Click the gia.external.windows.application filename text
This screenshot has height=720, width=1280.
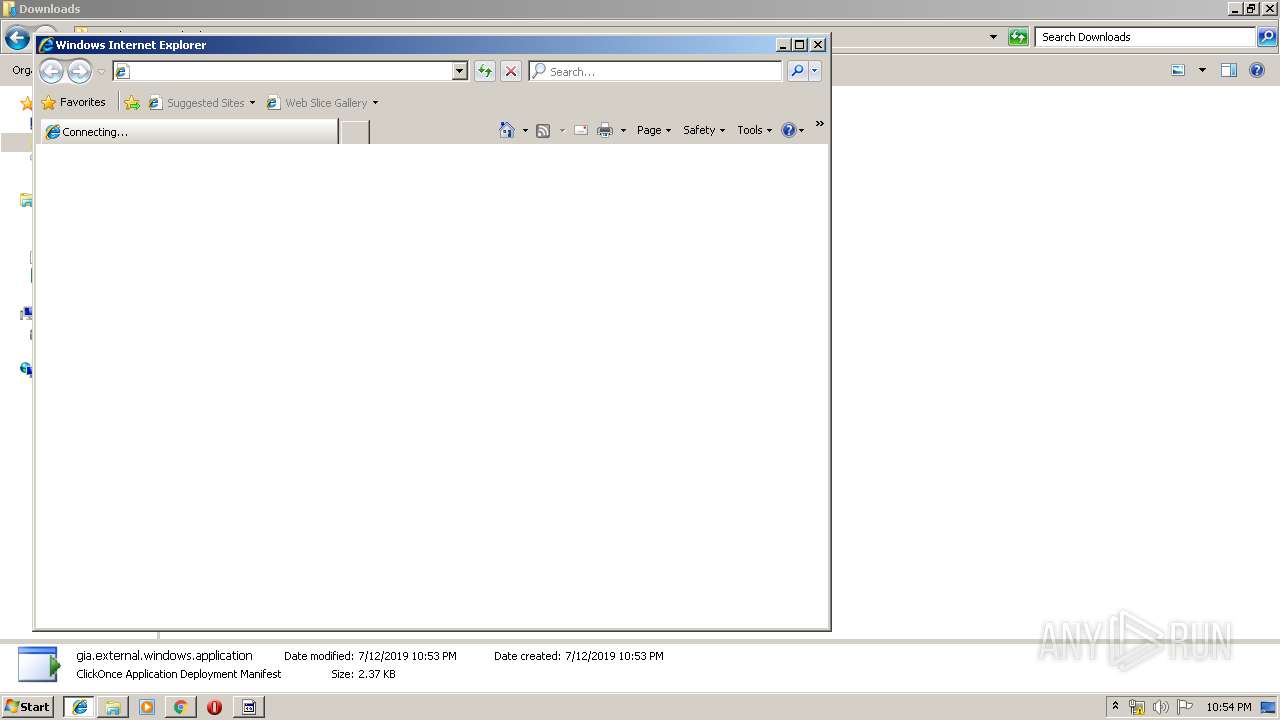(164, 656)
